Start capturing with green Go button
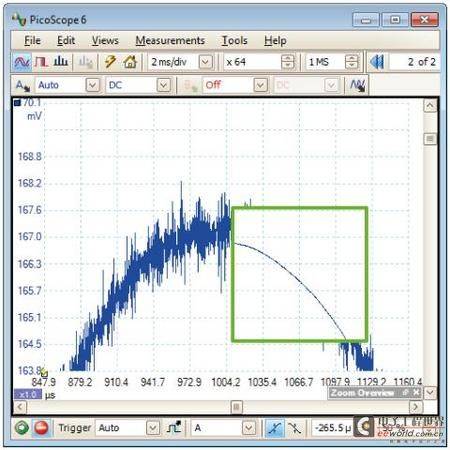The width and height of the screenshot is (450, 450). [x=22, y=427]
